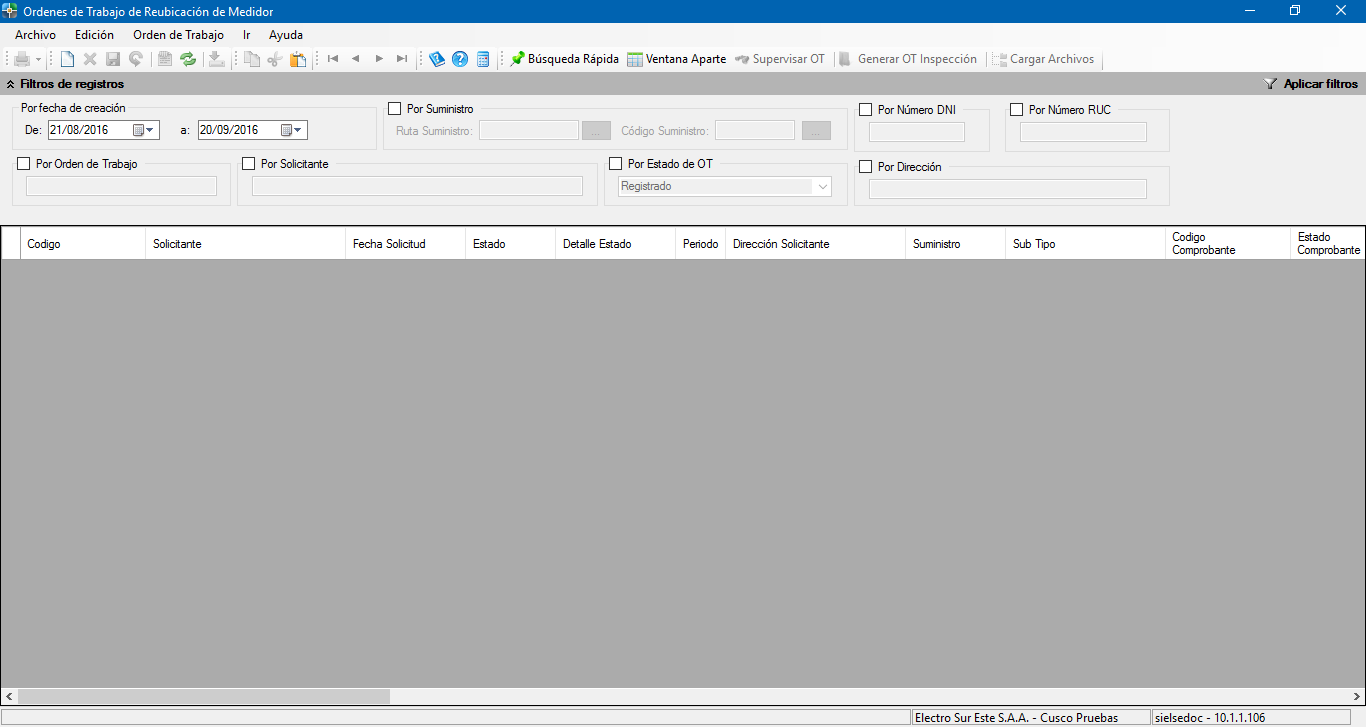Click the blue question mark help icon
1366x727 pixels.
click(x=460, y=60)
